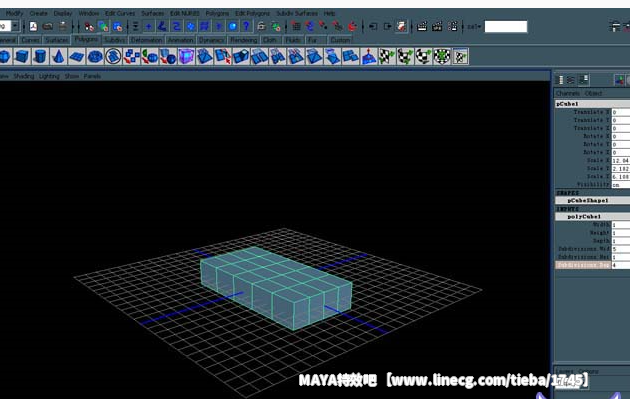Viewport: 630px width, 399px height.
Task: Open the Modify menu
Action: [x=14, y=13]
